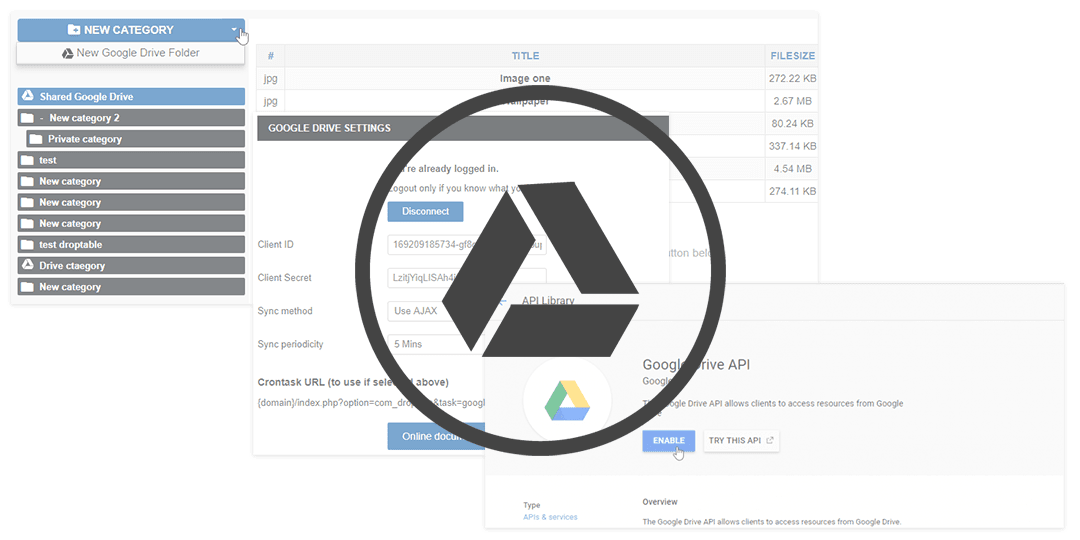The height and width of the screenshot is (540, 1080).
Task: Open the New Category dropdown arrow
Action: [x=235, y=30]
